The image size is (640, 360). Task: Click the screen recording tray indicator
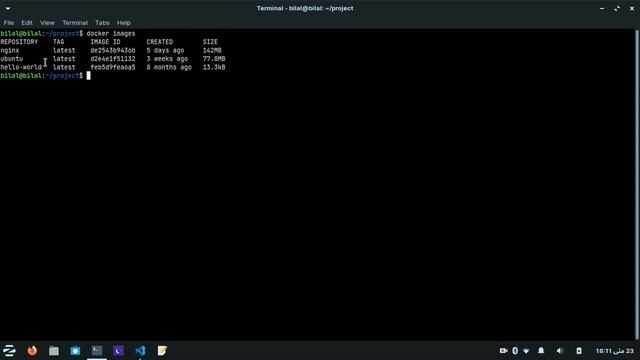tap(503, 351)
